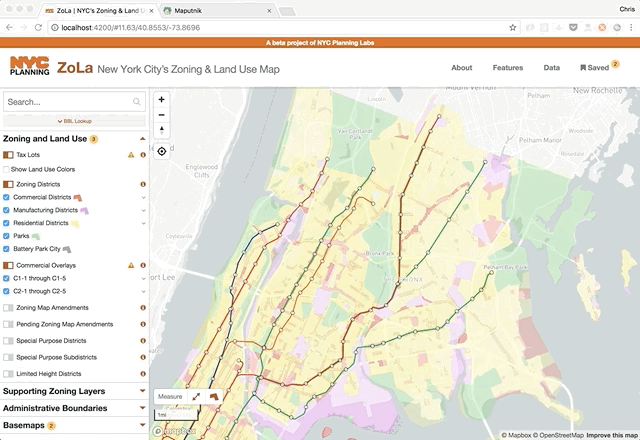Viewport: 640px width, 440px height.
Task: Uncheck Battery Park City checkbox
Action: click(x=6, y=249)
